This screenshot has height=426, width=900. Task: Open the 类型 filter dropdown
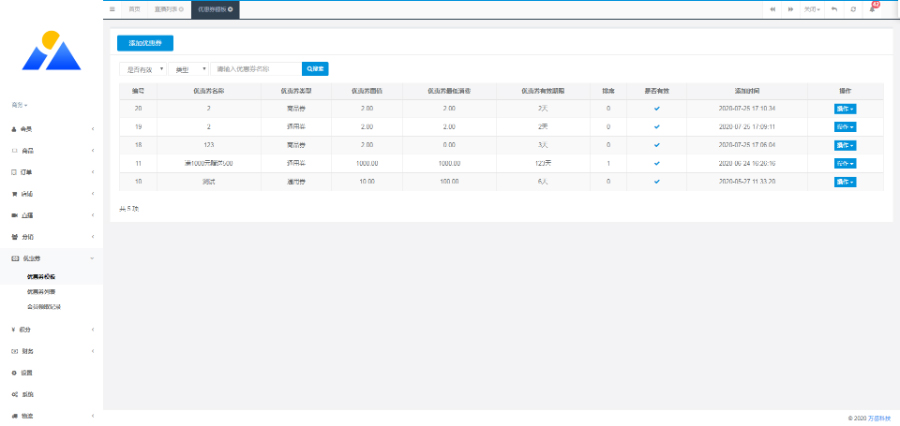click(188, 69)
